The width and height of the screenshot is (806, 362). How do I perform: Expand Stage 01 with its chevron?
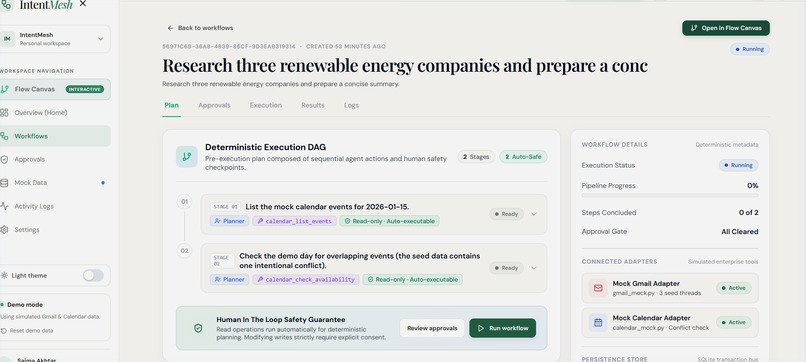click(x=534, y=214)
